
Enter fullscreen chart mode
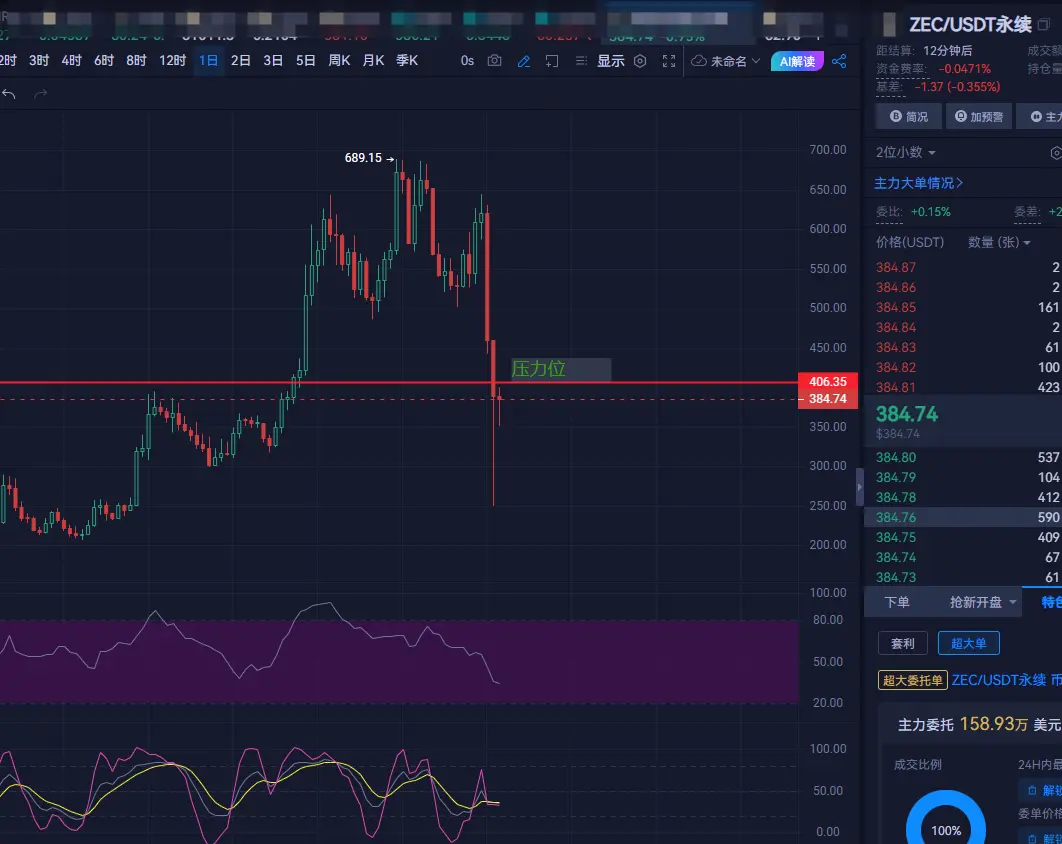(x=669, y=61)
